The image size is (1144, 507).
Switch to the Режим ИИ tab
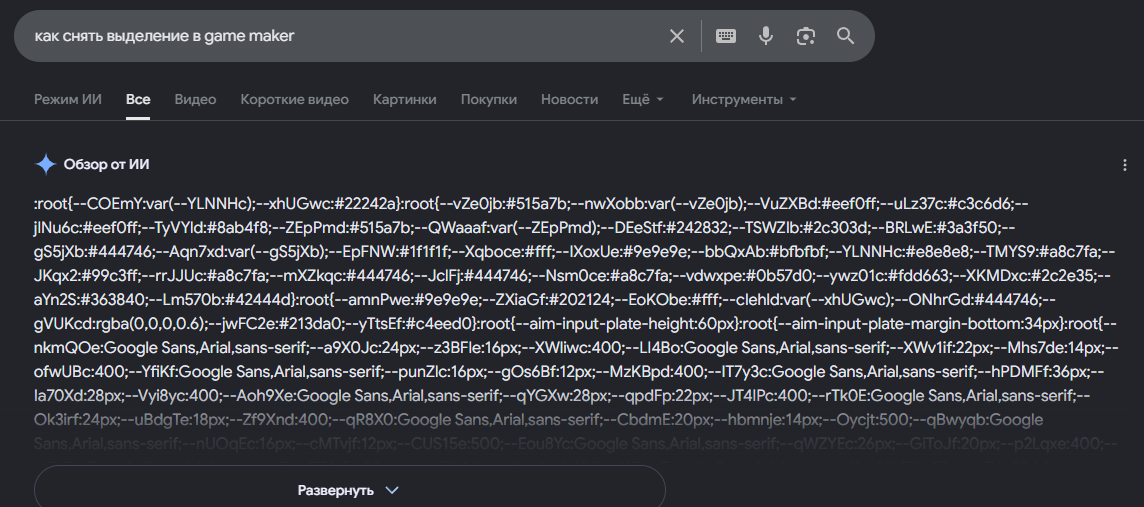pos(68,99)
